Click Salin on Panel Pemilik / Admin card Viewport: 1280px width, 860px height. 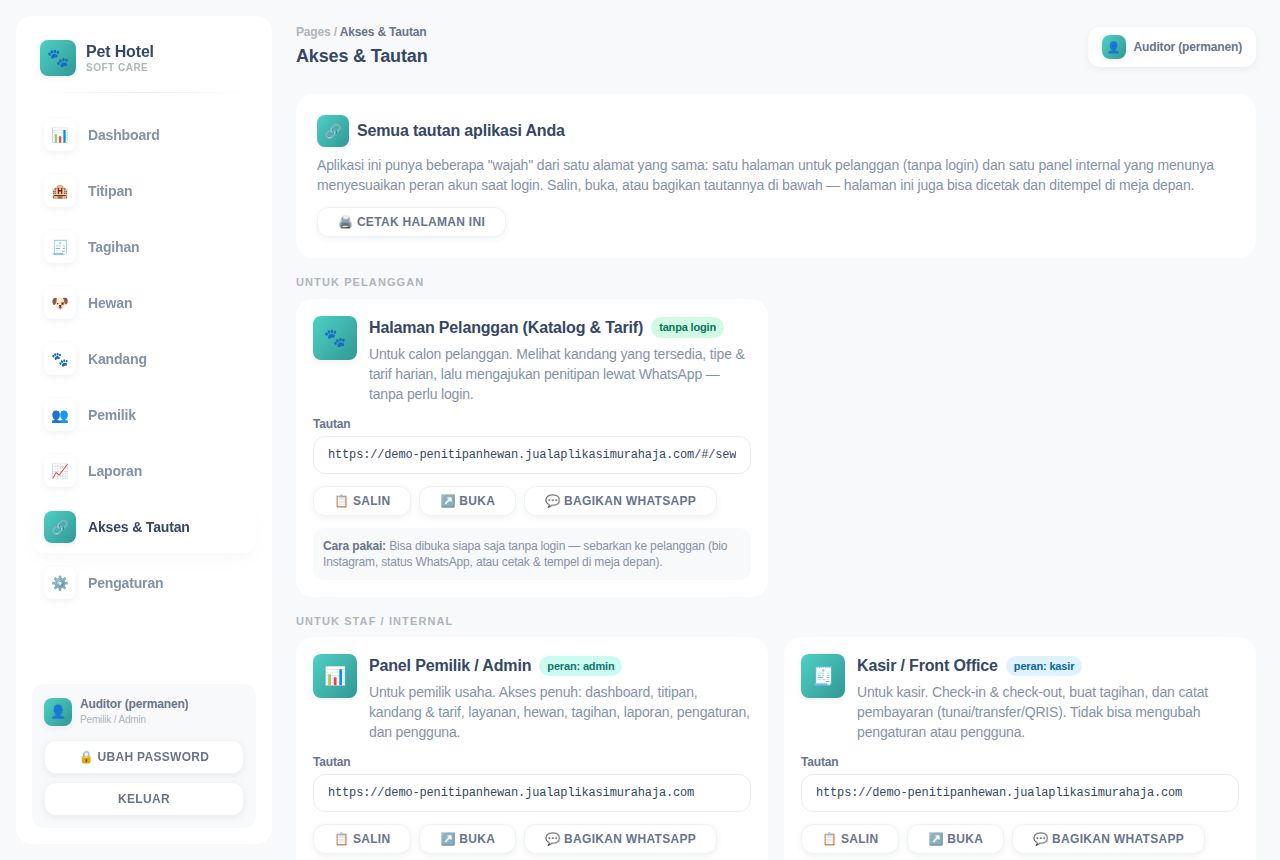362,839
